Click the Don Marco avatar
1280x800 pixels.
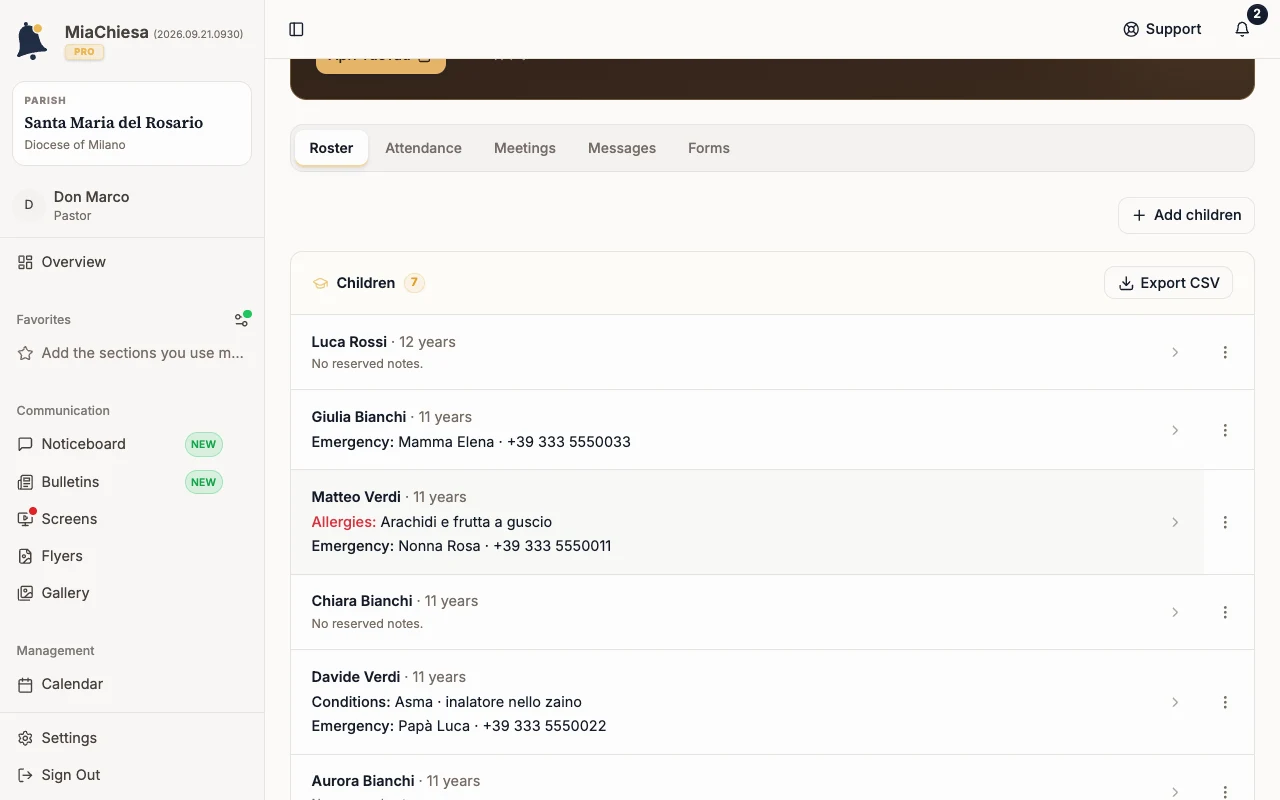click(29, 205)
